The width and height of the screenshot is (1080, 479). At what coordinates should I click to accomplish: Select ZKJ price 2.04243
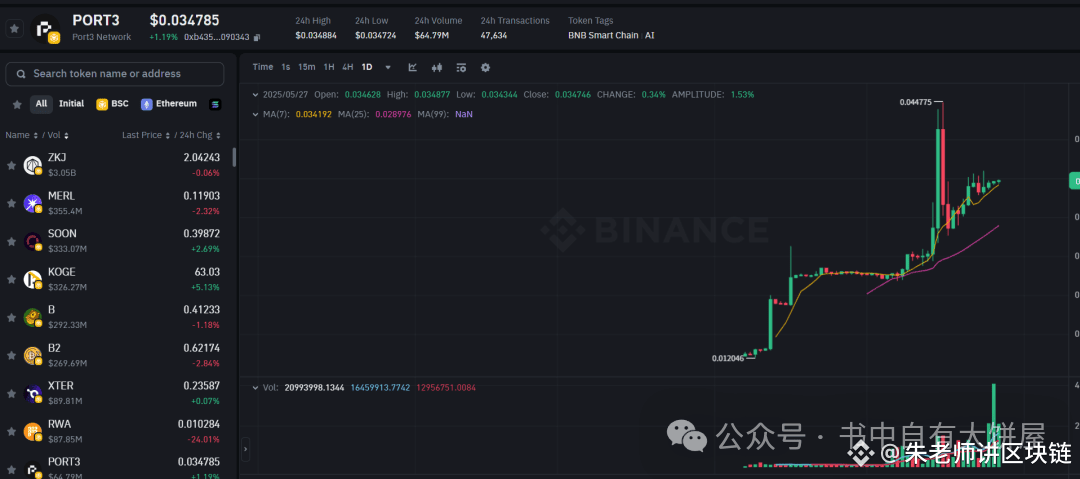[202, 157]
